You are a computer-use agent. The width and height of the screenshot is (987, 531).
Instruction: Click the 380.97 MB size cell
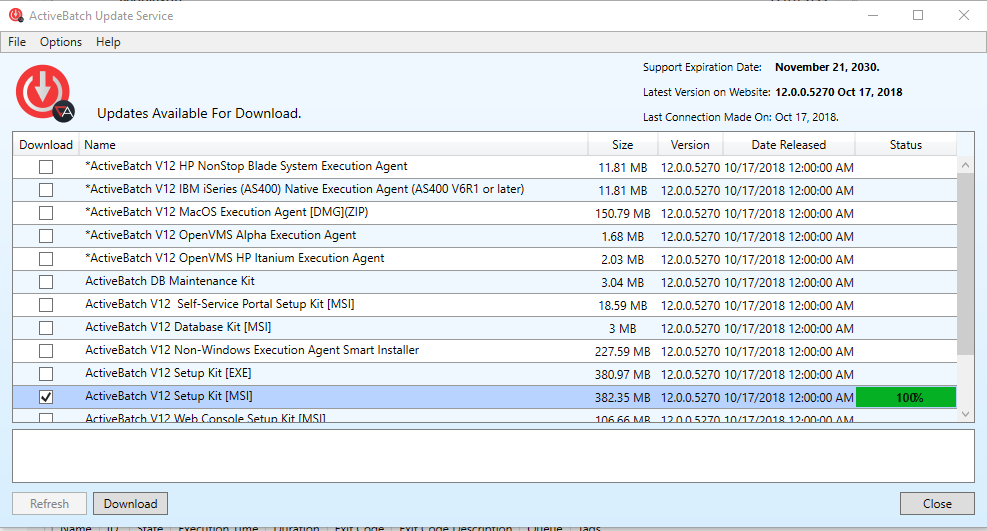(x=623, y=375)
